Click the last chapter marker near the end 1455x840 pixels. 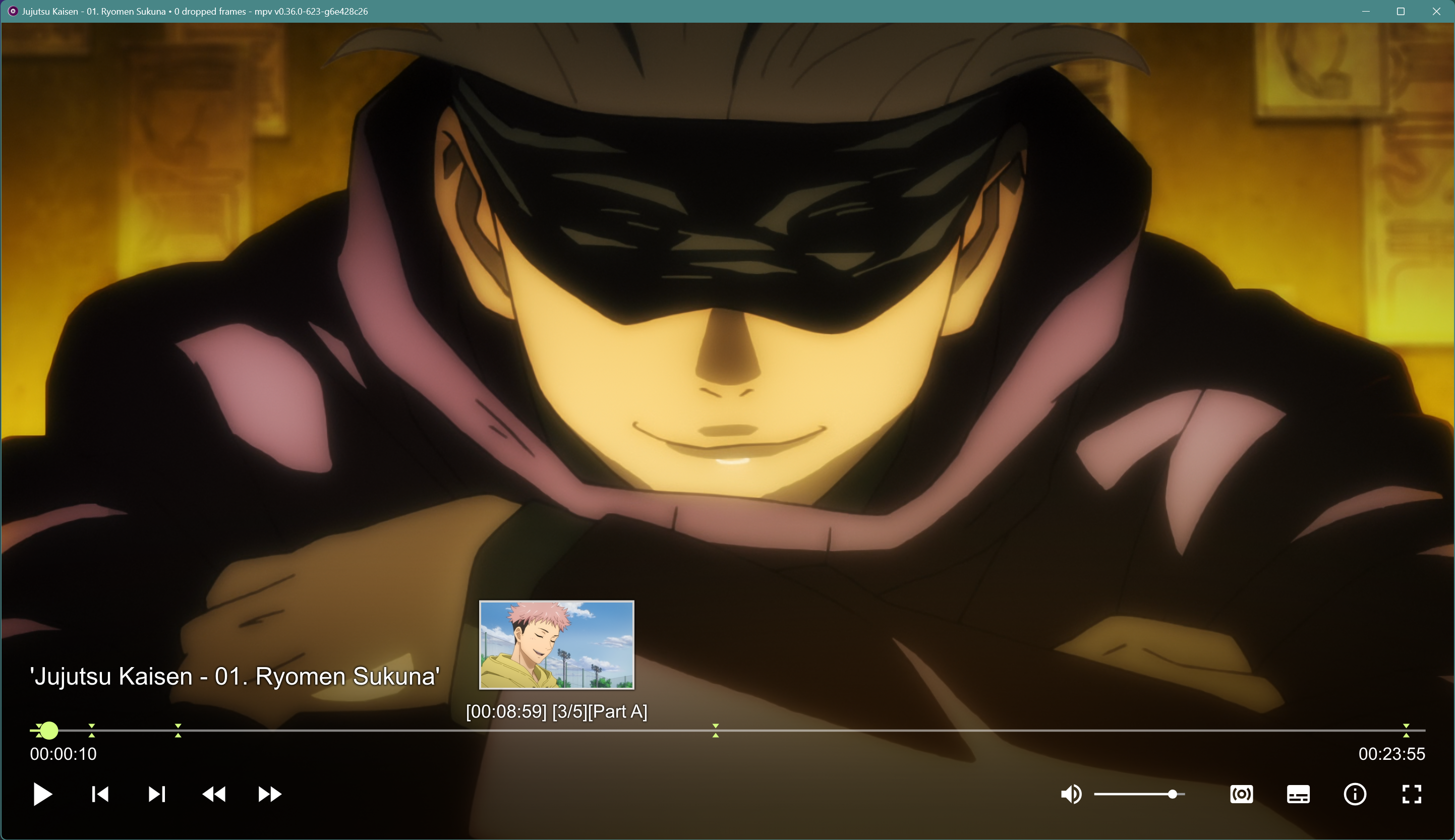point(1406,731)
